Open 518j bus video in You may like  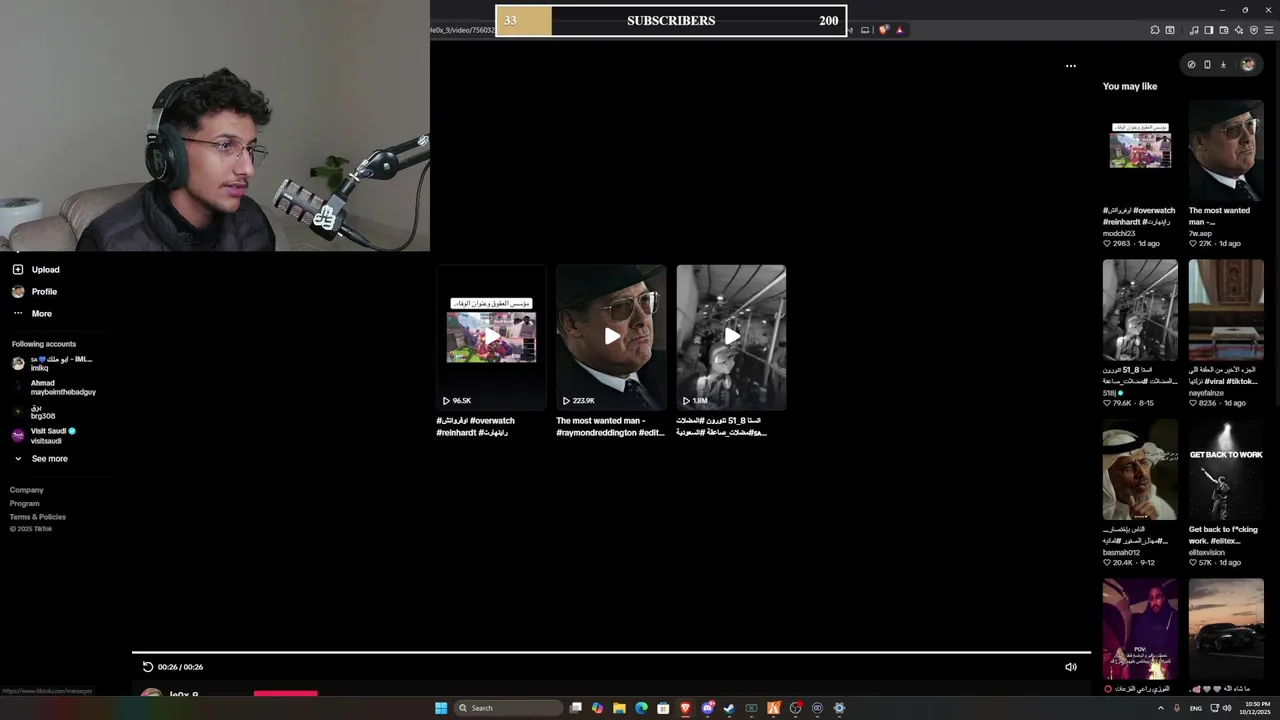tap(1140, 310)
